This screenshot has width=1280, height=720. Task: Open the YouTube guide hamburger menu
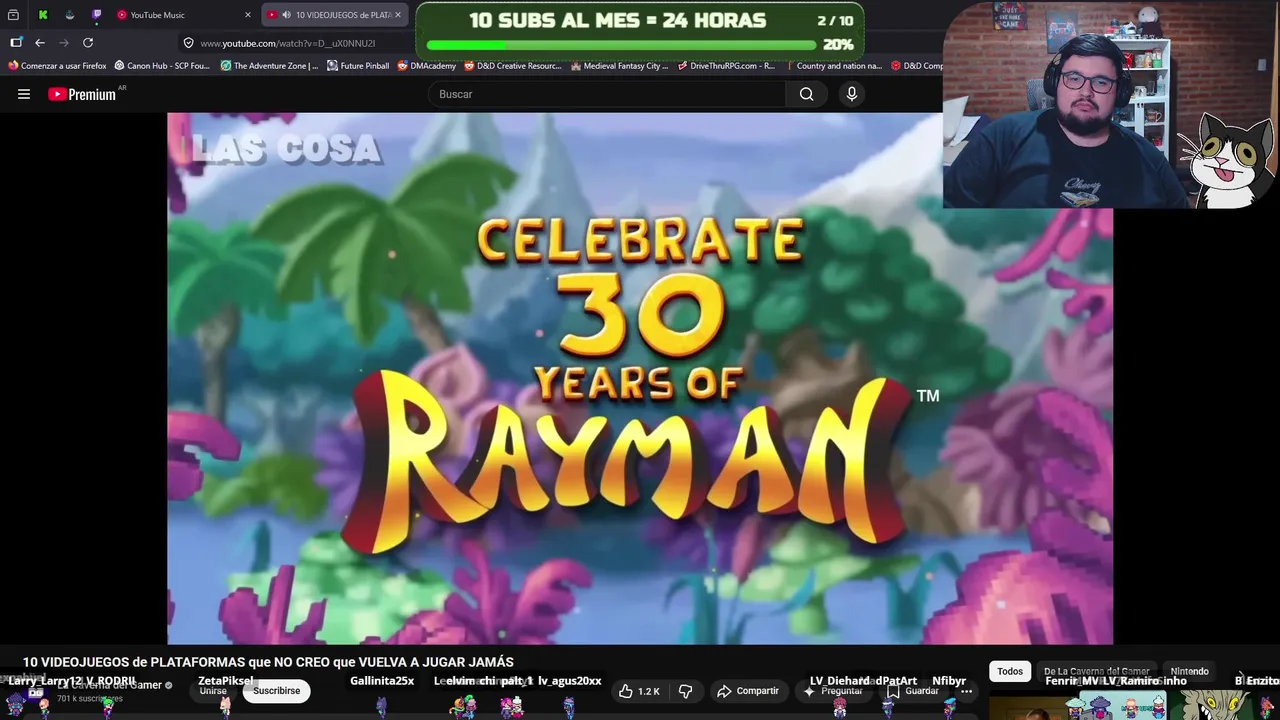point(24,94)
